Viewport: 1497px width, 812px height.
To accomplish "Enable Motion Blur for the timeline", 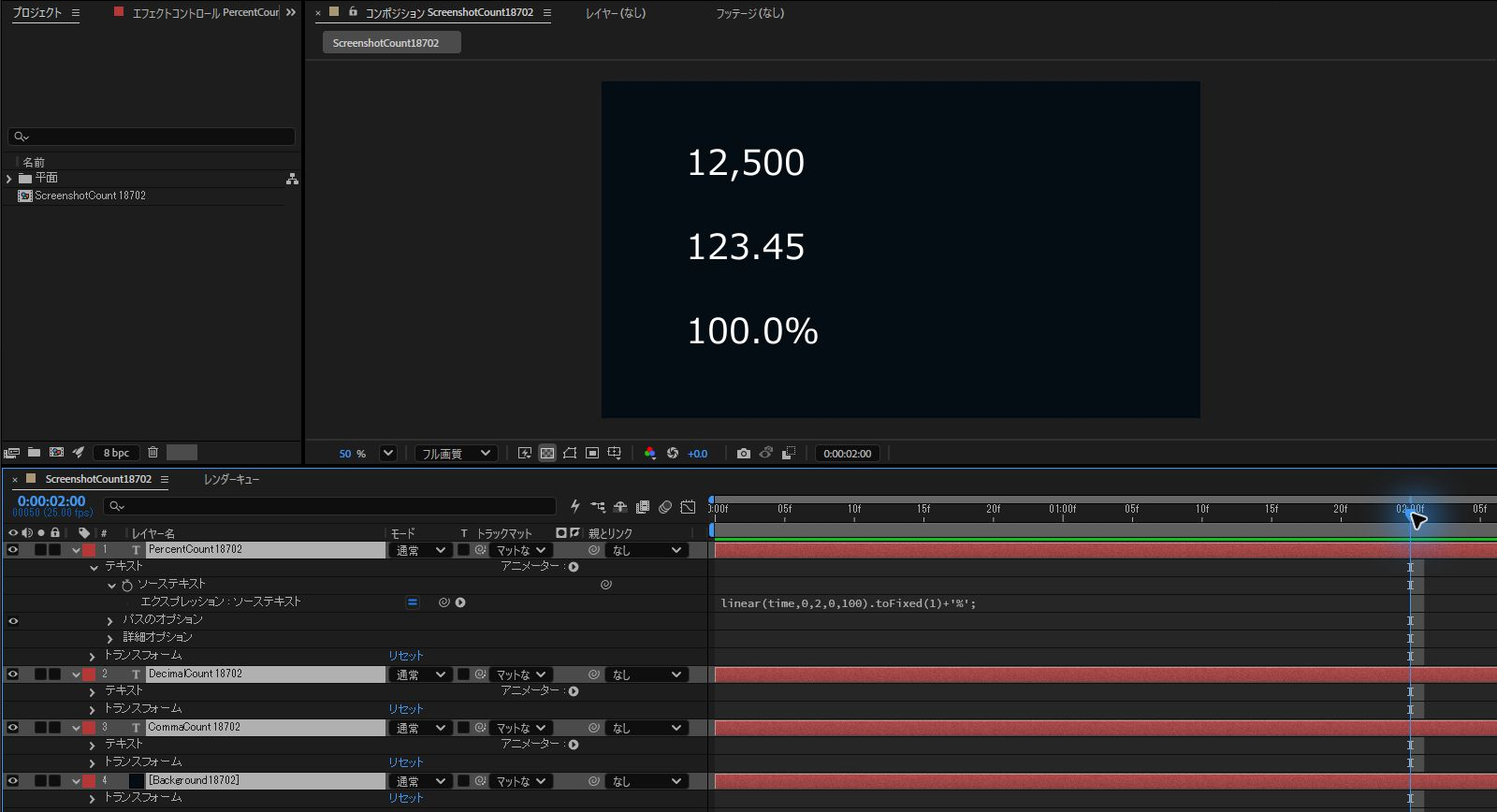I will click(665, 507).
